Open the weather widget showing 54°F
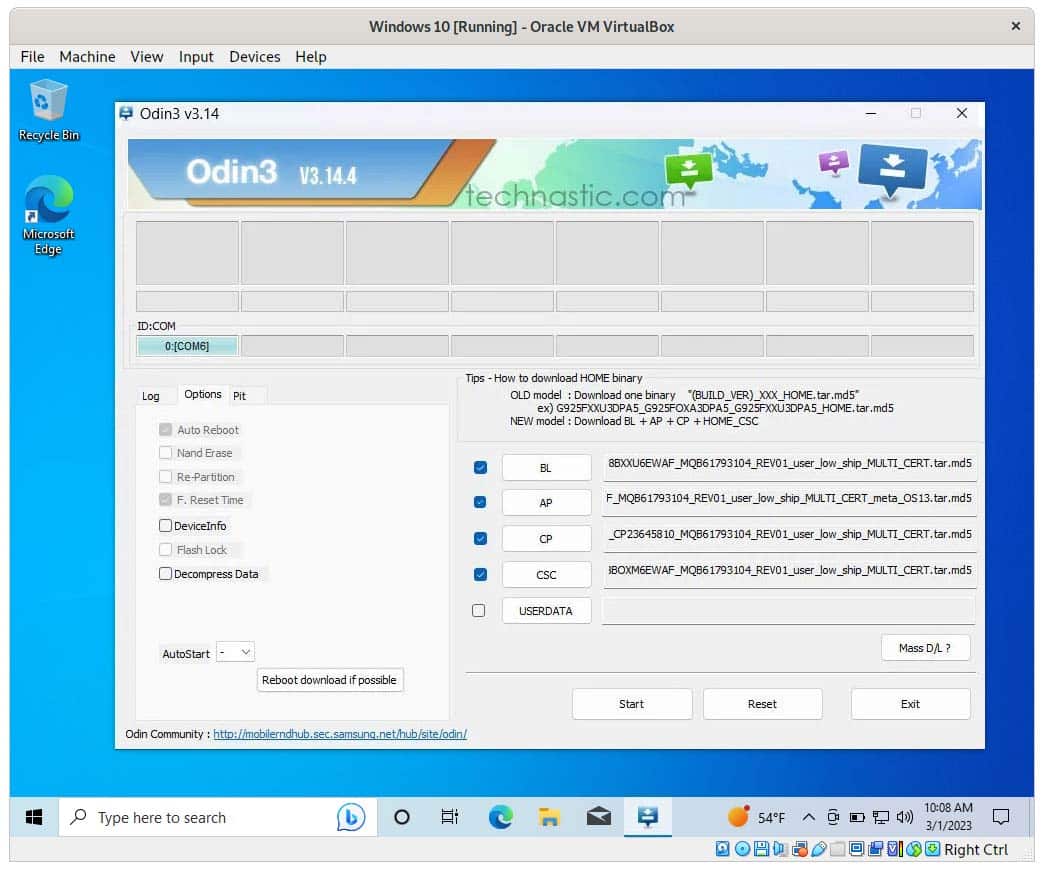The height and width of the screenshot is (871, 1044). point(756,817)
